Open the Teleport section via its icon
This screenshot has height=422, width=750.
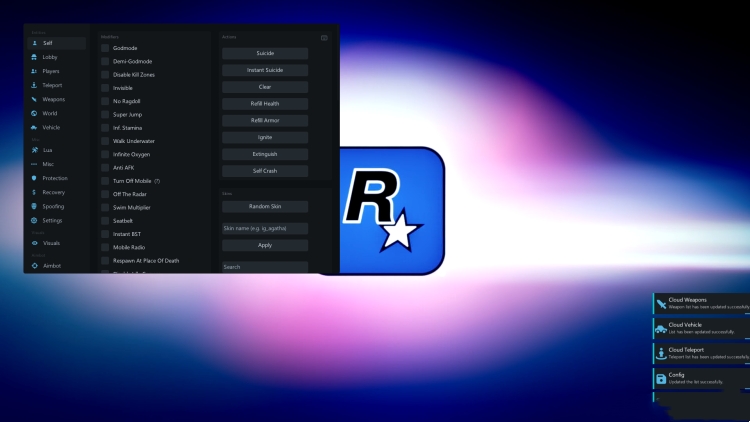click(x=34, y=86)
